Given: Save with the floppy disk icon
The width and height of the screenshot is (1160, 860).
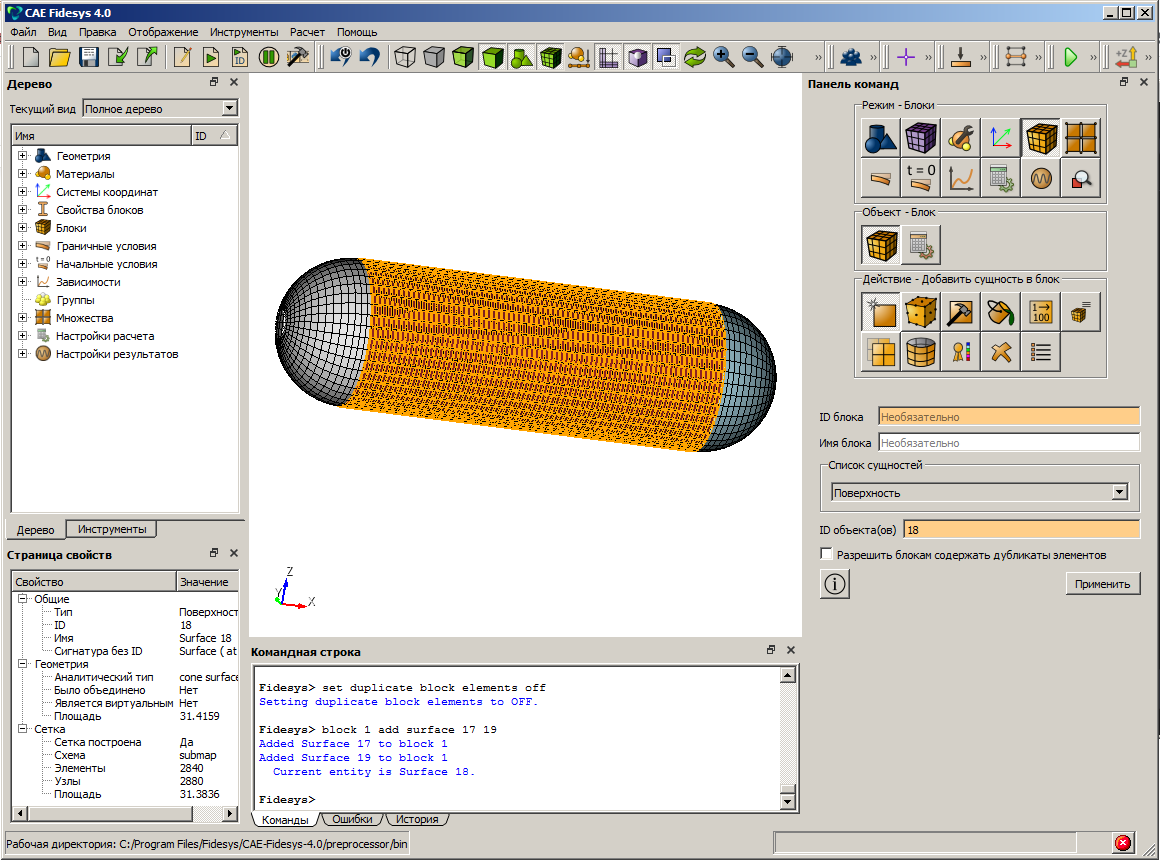Looking at the screenshot, I should (x=89, y=57).
